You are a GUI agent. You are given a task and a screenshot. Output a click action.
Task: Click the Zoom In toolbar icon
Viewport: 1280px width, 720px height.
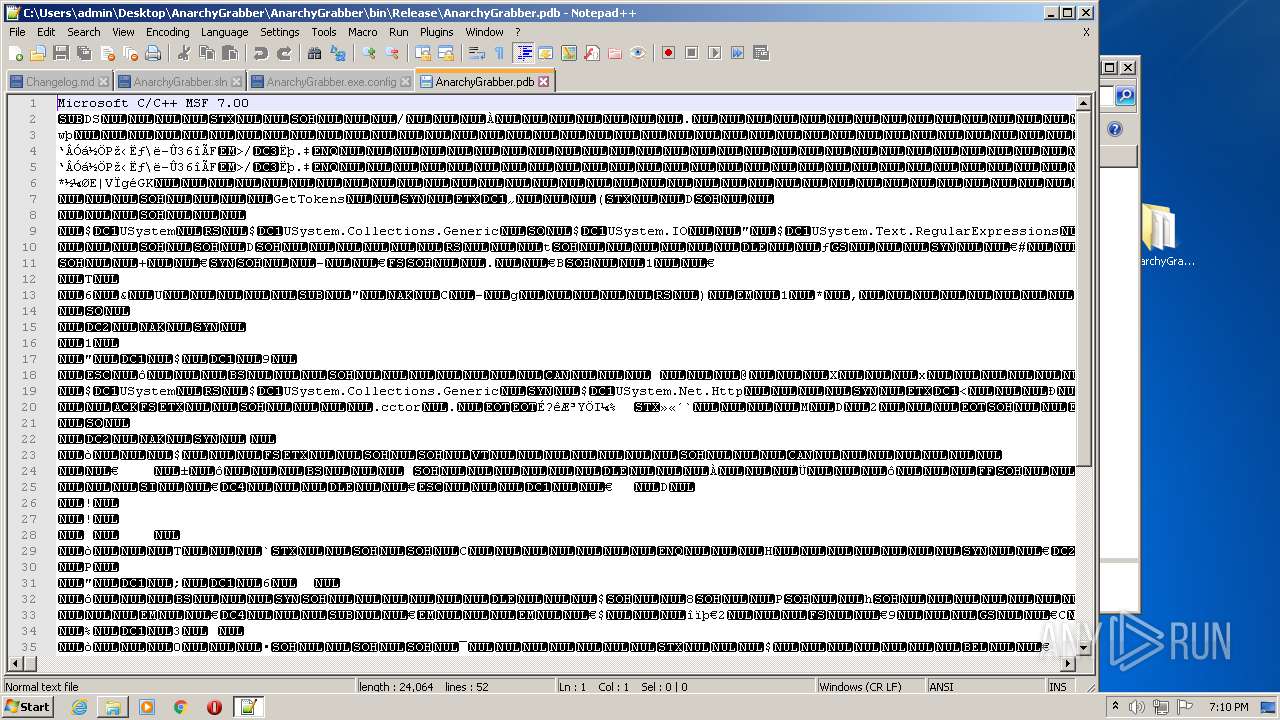(369, 53)
